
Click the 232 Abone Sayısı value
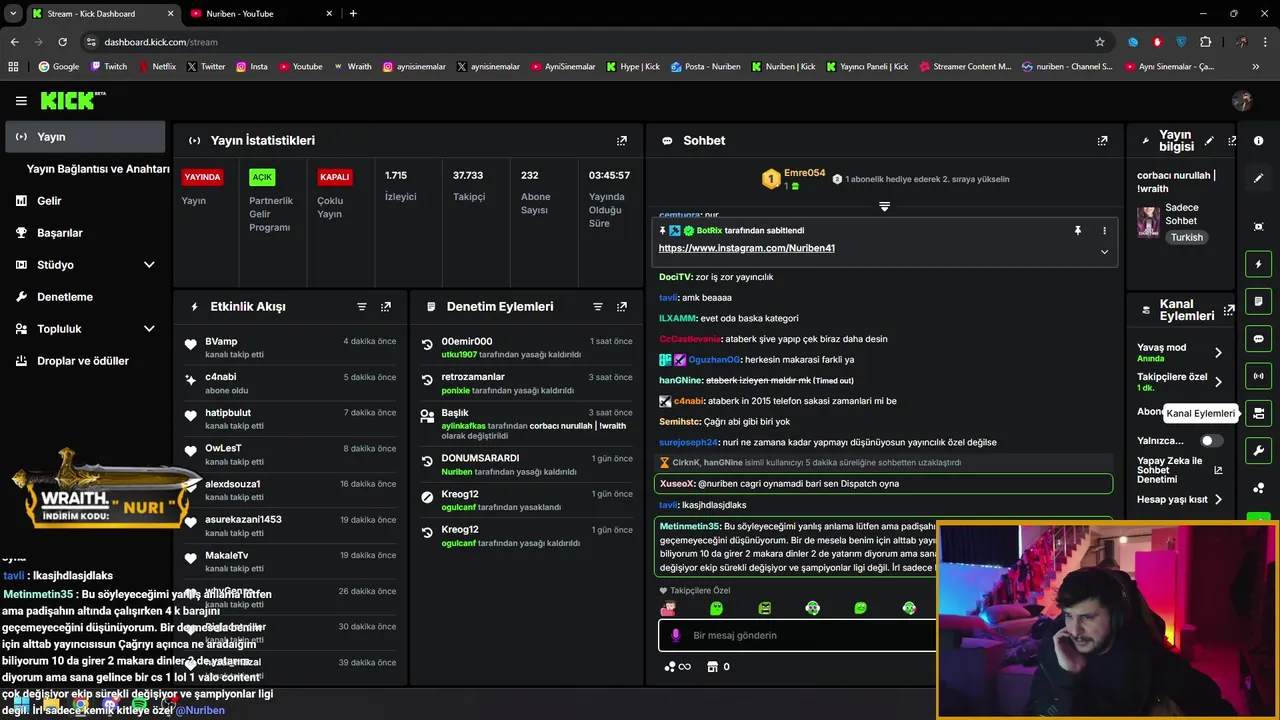coord(530,176)
